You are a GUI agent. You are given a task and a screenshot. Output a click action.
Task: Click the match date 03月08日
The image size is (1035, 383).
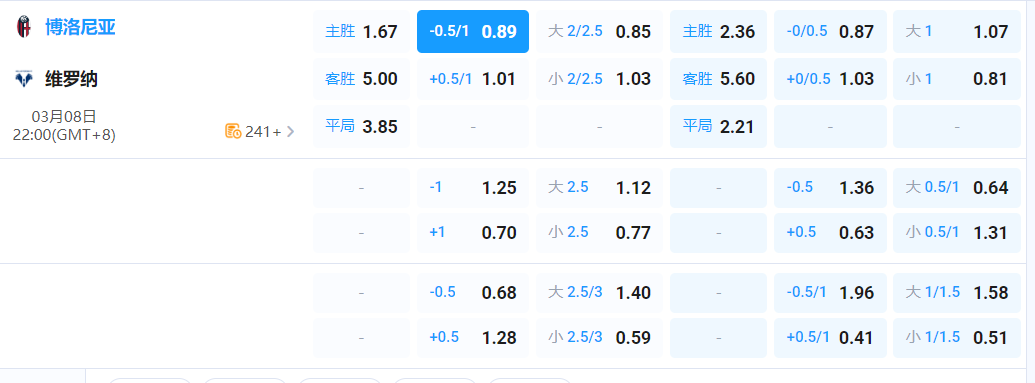click(64, 117)
